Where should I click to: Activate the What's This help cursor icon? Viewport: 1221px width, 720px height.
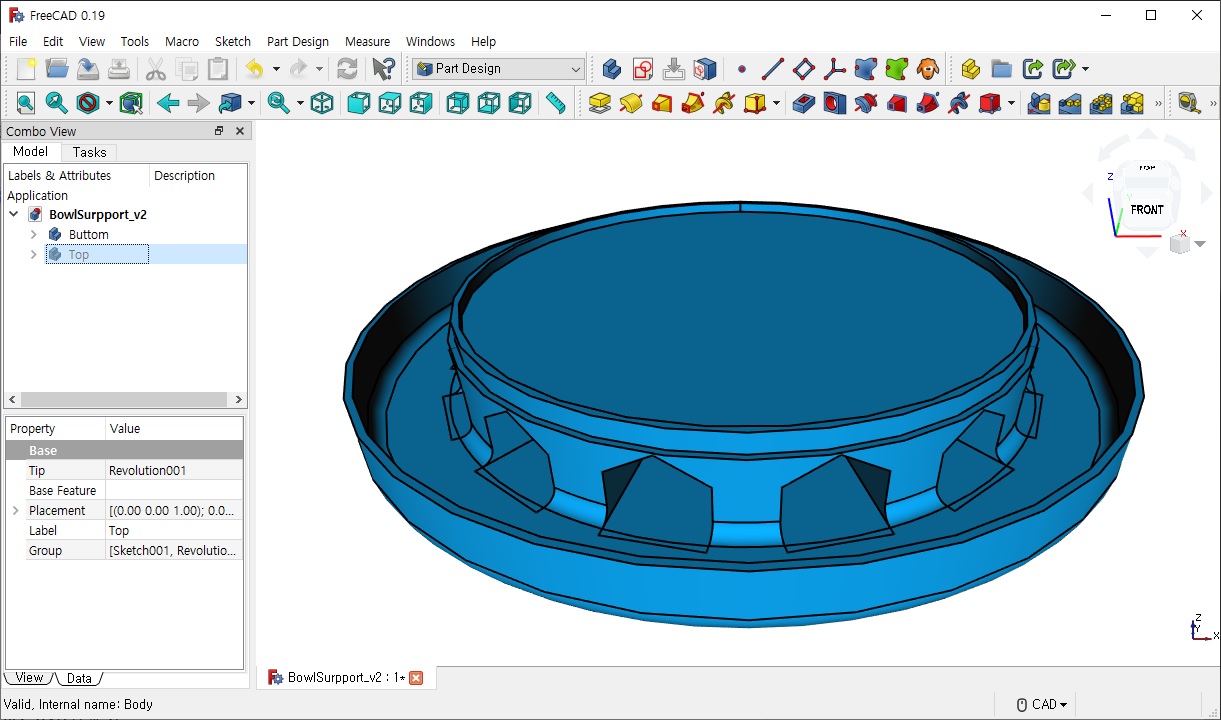pyautogui.click(x=383, y=69)
